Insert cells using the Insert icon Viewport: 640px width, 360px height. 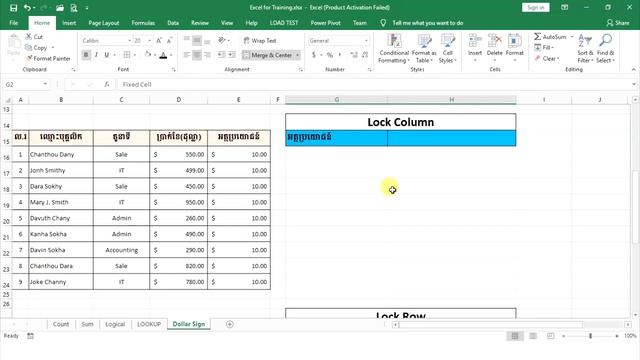click(x=475, y=42)
